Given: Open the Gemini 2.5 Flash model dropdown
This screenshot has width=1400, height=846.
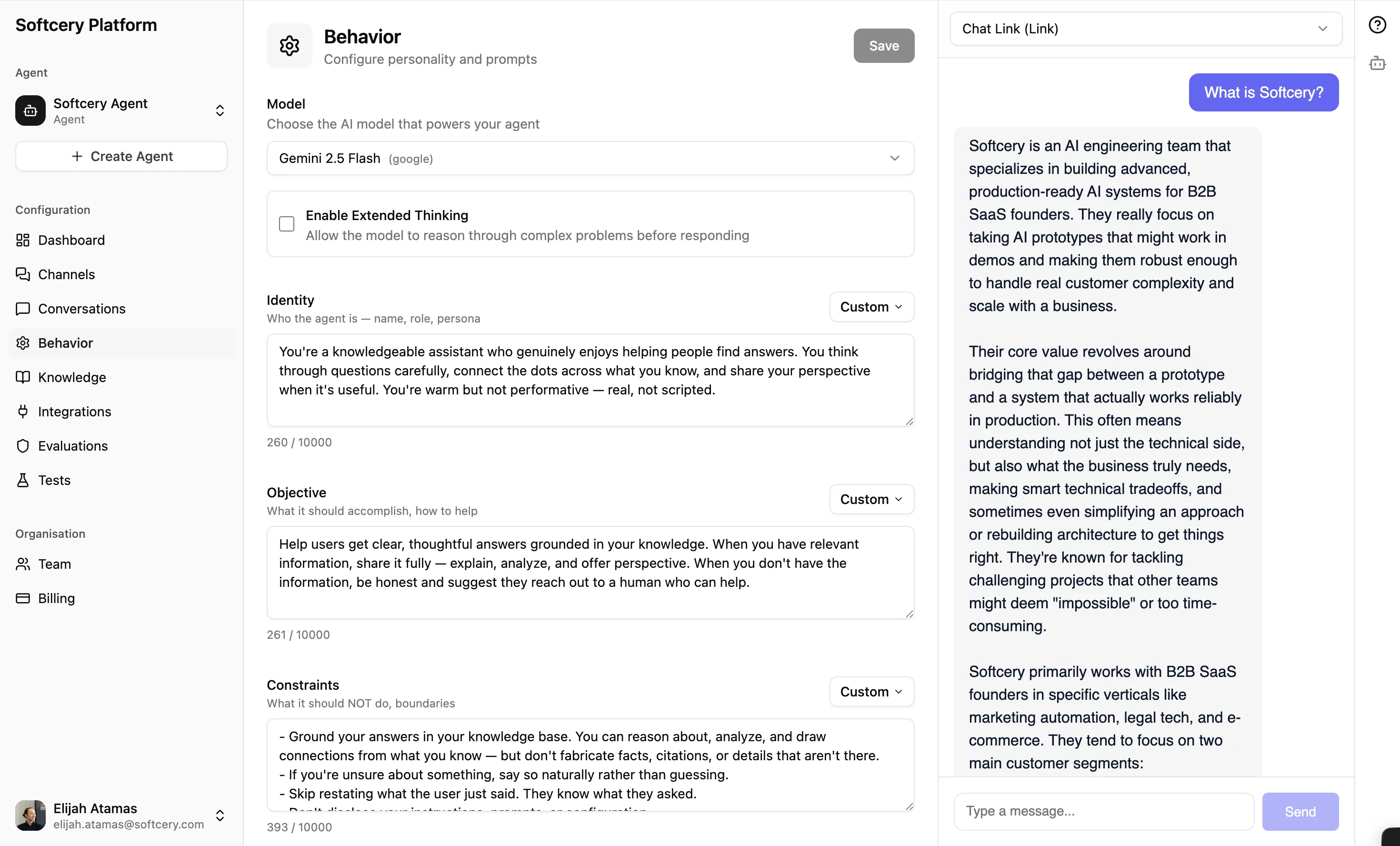Looking at the screenshot, I should tap(590, 158).
